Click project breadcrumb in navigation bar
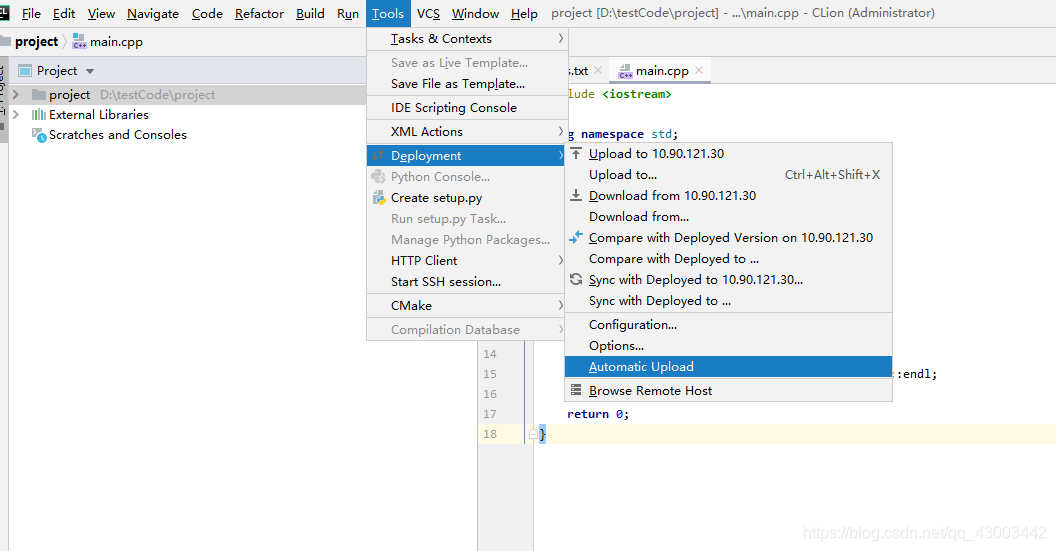This screenshot has width=1056, height=551. coord(36,42)
